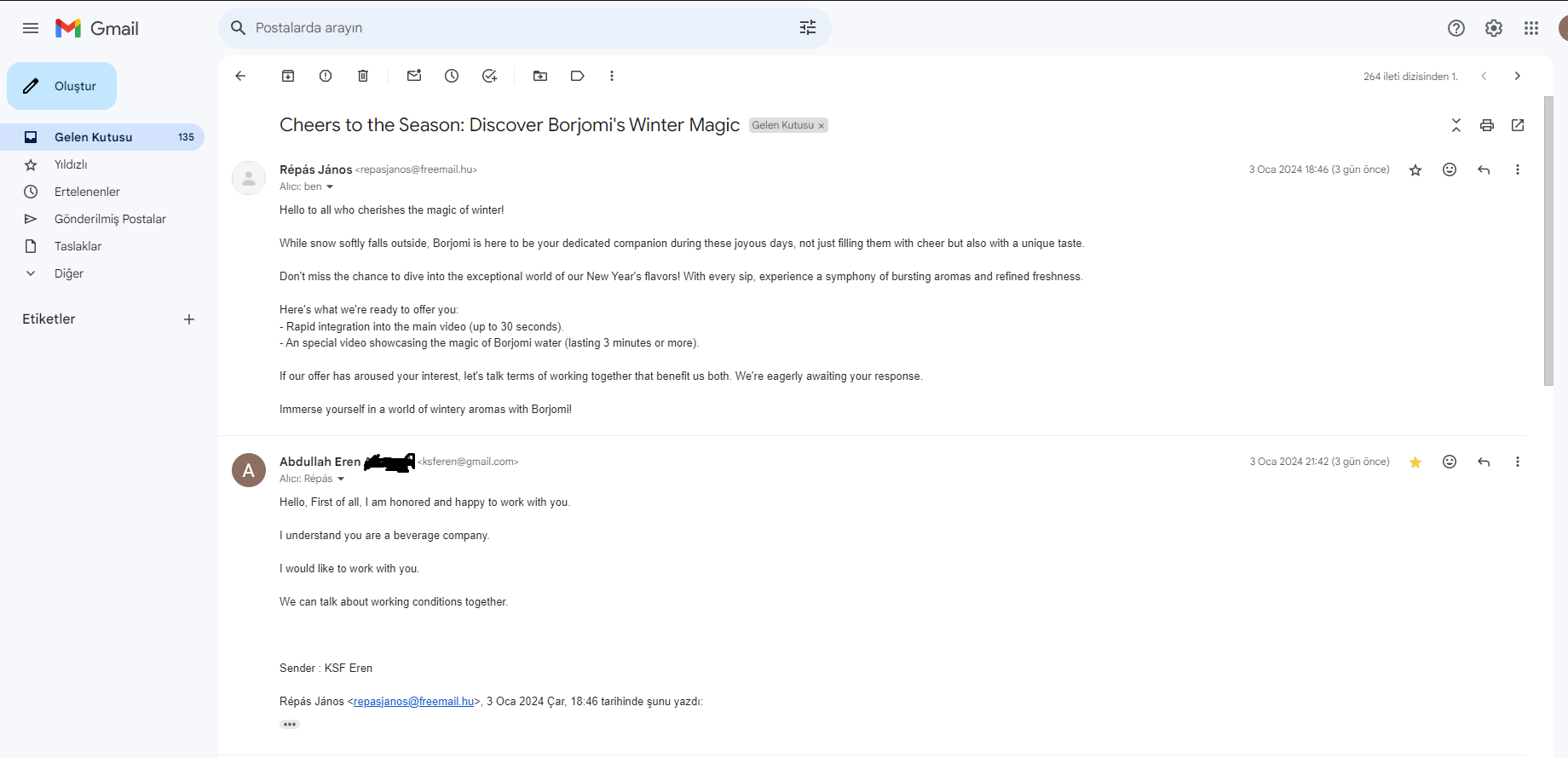Open the repasjanos@freemail.hu link
The height and width of the screenshot is (758, 1568).
[x=413, y=702]
